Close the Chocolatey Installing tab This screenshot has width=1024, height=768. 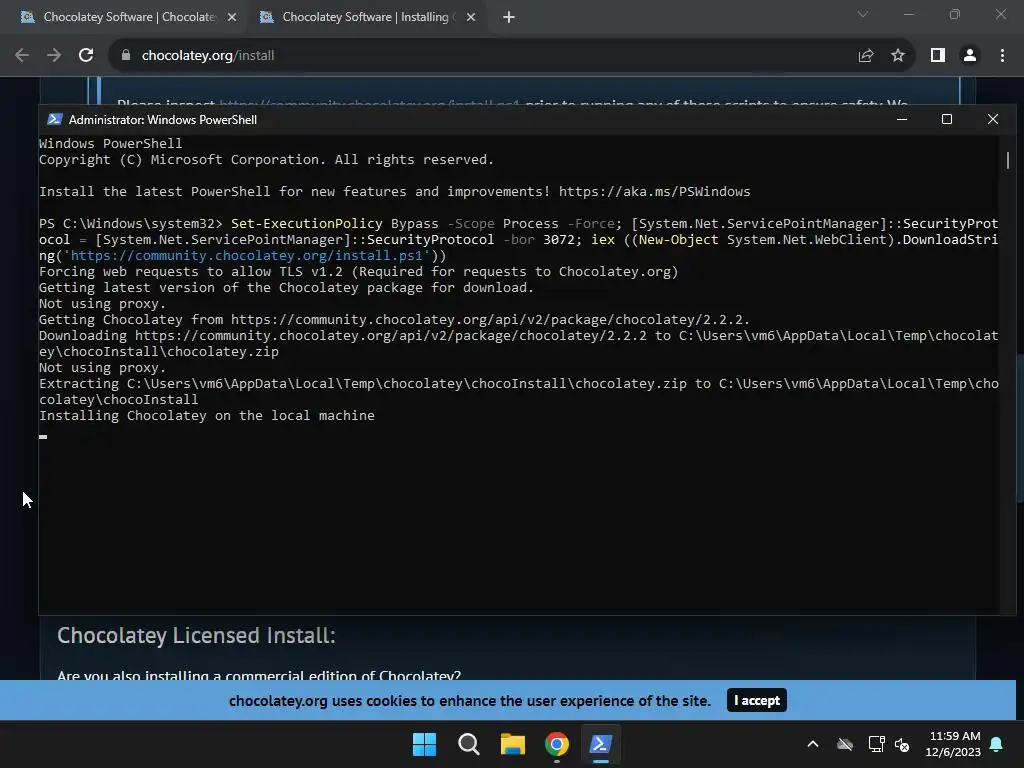click(x=471, y=18)
